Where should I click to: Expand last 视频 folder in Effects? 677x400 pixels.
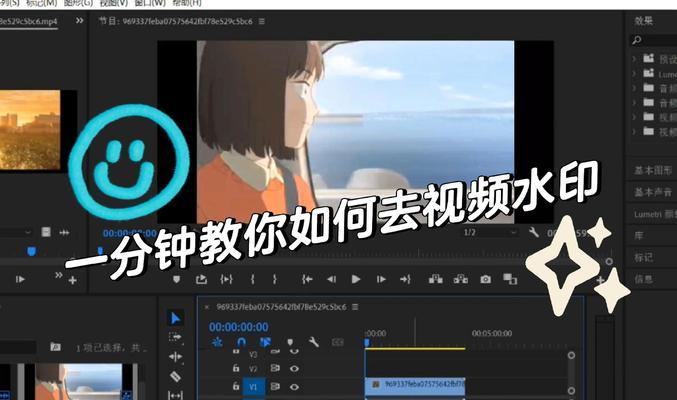pos(634,131)
